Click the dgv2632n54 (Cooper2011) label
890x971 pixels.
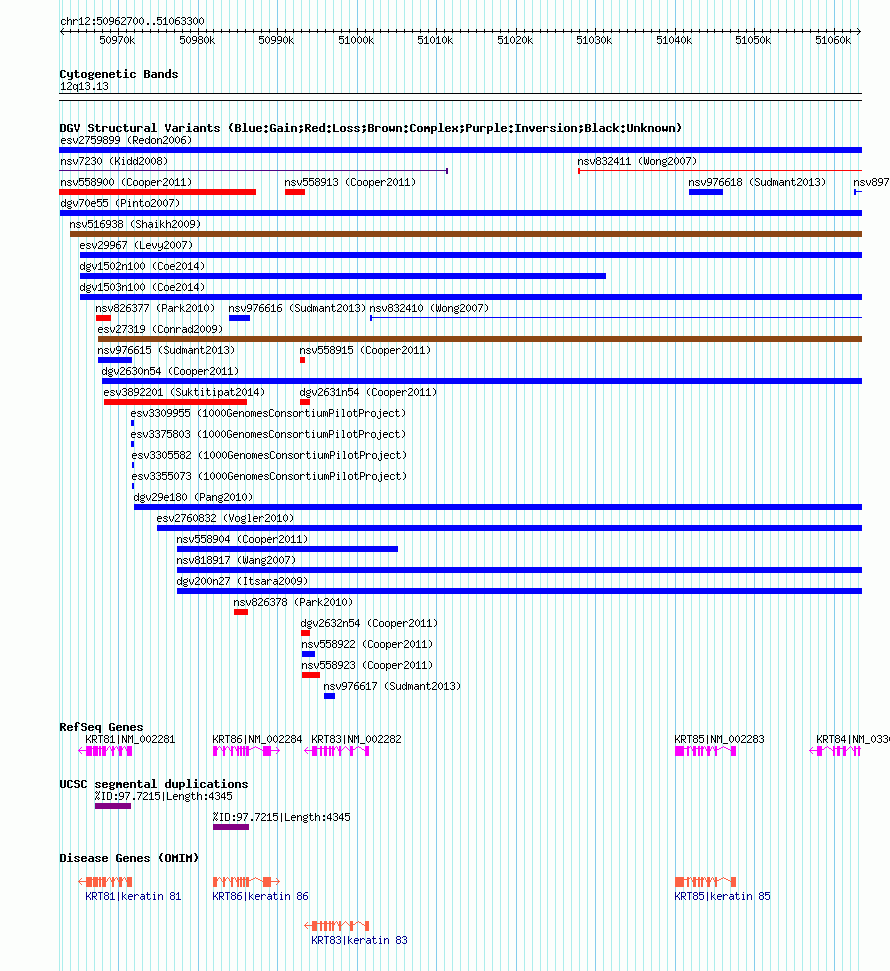pyautogui.click(x=369, y=623)
